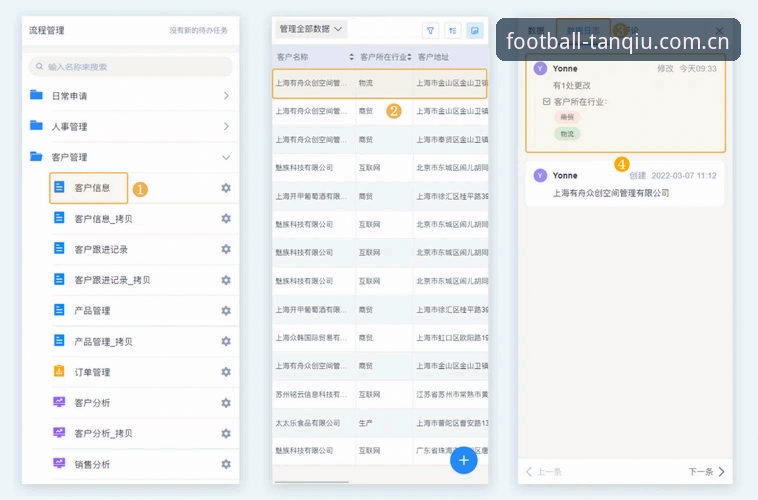The width and height of the screenshot is (758, 500).
Task: Click the 客户地址 column header
Action: click(433, 57)
